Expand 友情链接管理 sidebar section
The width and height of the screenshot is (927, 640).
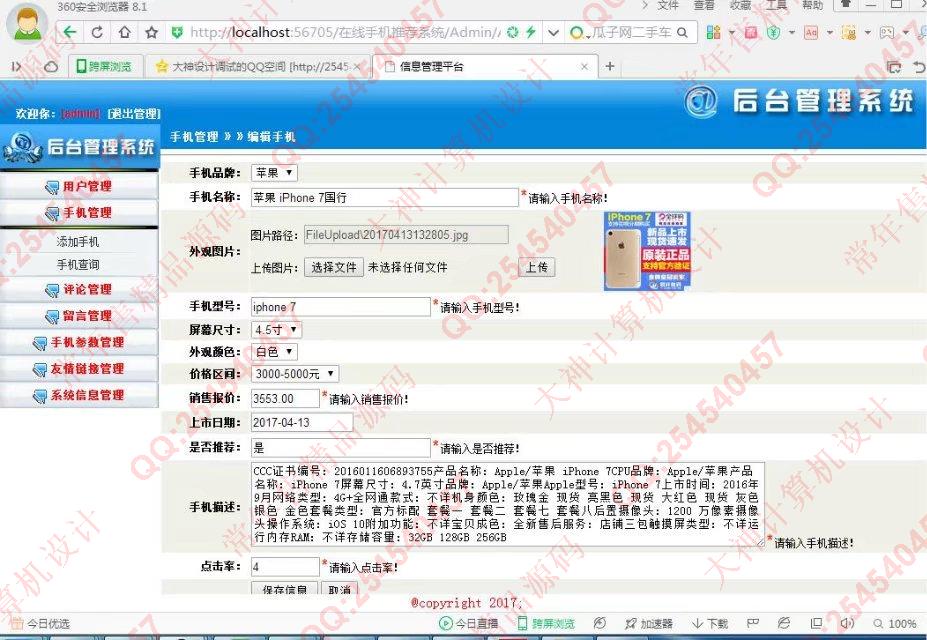click(x=79, y=369)
